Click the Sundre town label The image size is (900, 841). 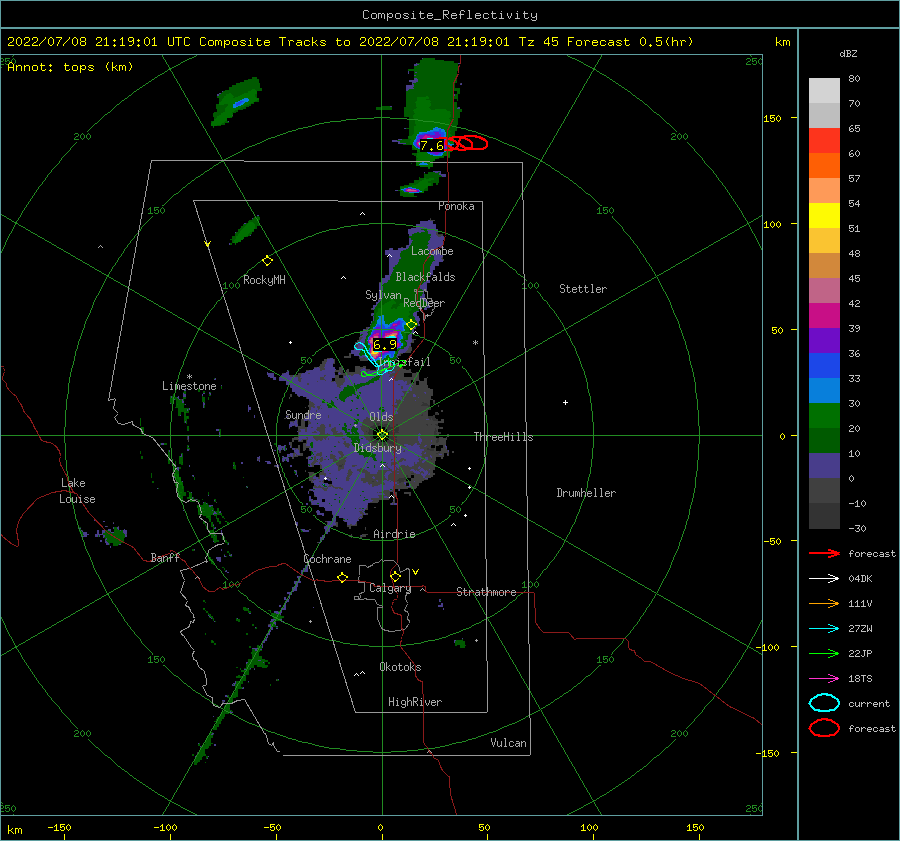303,414
